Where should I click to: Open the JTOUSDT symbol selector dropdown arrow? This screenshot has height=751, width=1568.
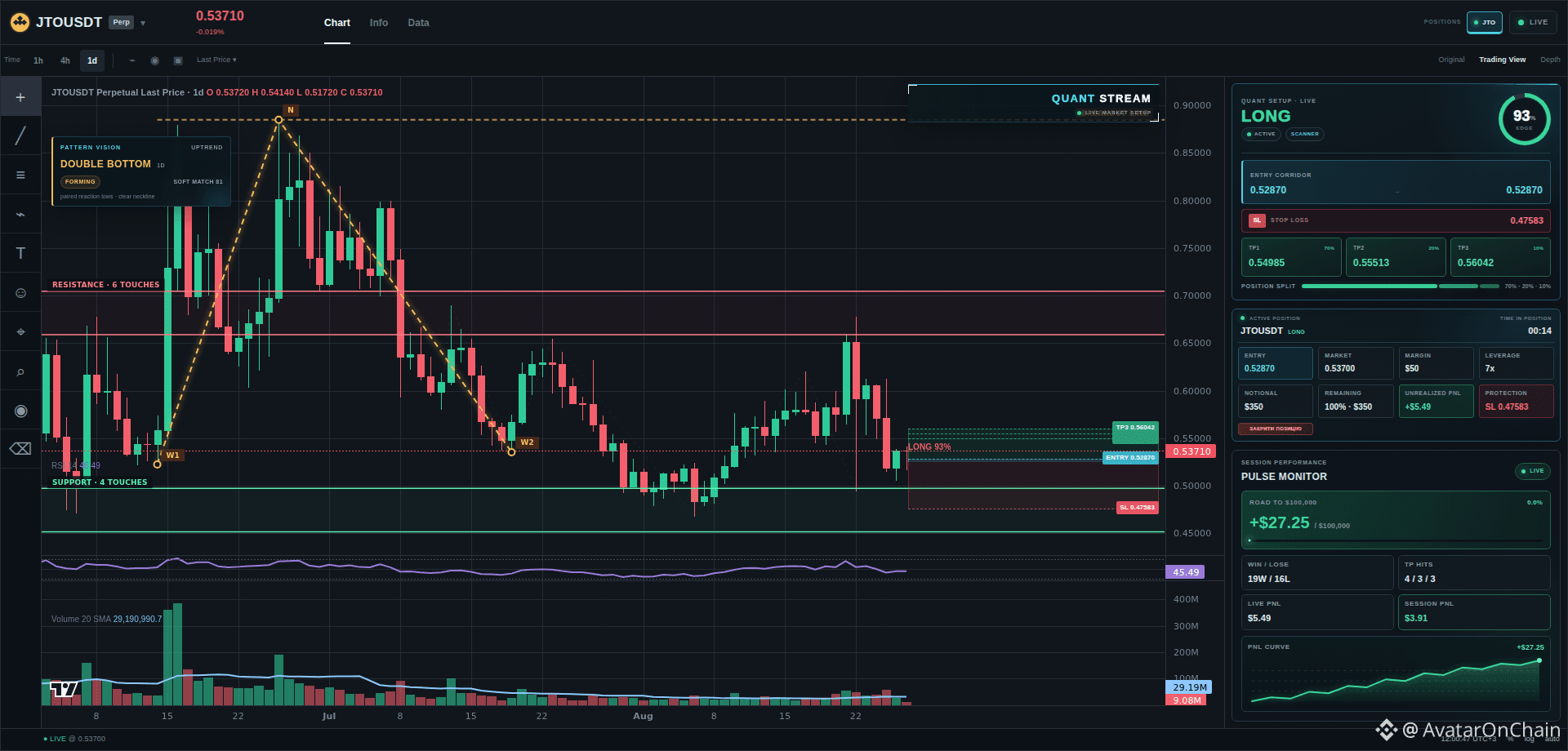(143, 23)
